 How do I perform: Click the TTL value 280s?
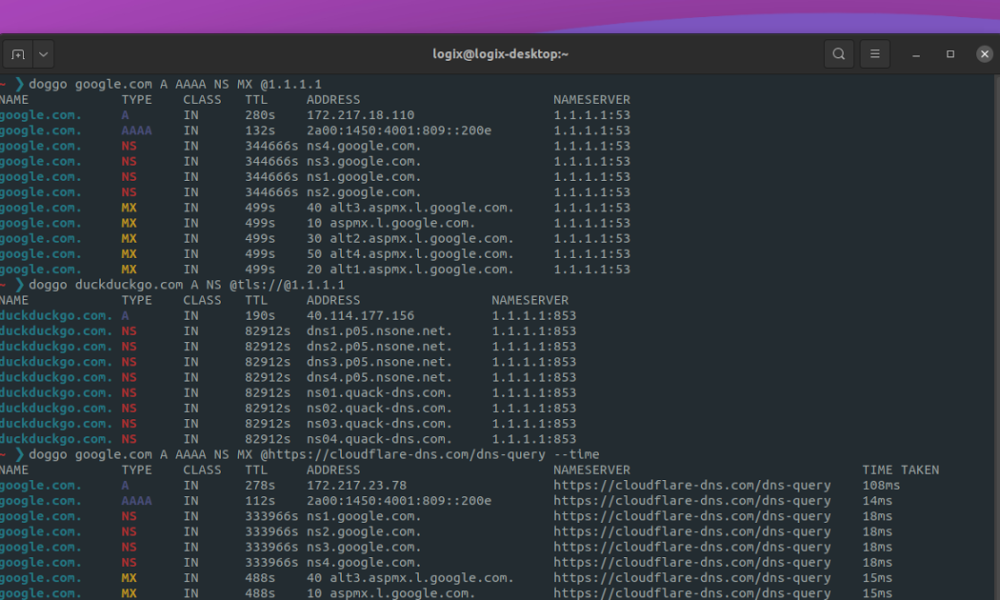260,115
